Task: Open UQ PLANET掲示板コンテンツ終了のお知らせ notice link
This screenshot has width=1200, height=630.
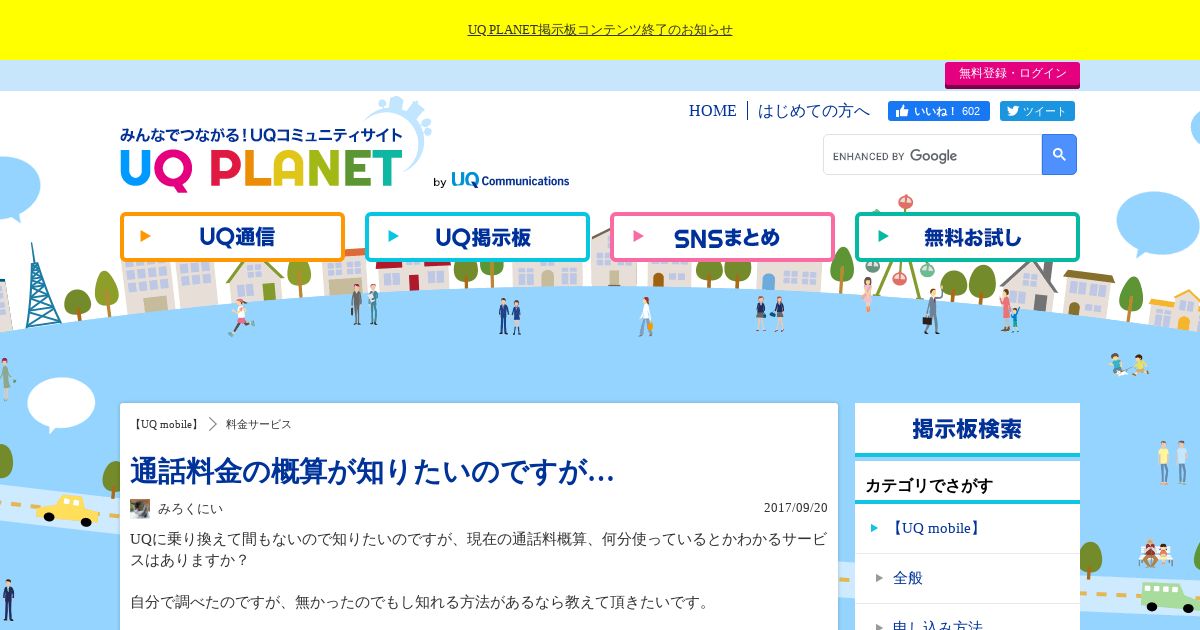Action: [600, 30]
